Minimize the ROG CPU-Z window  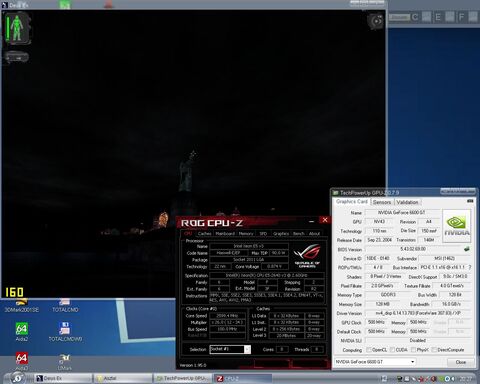click(311, 221)
